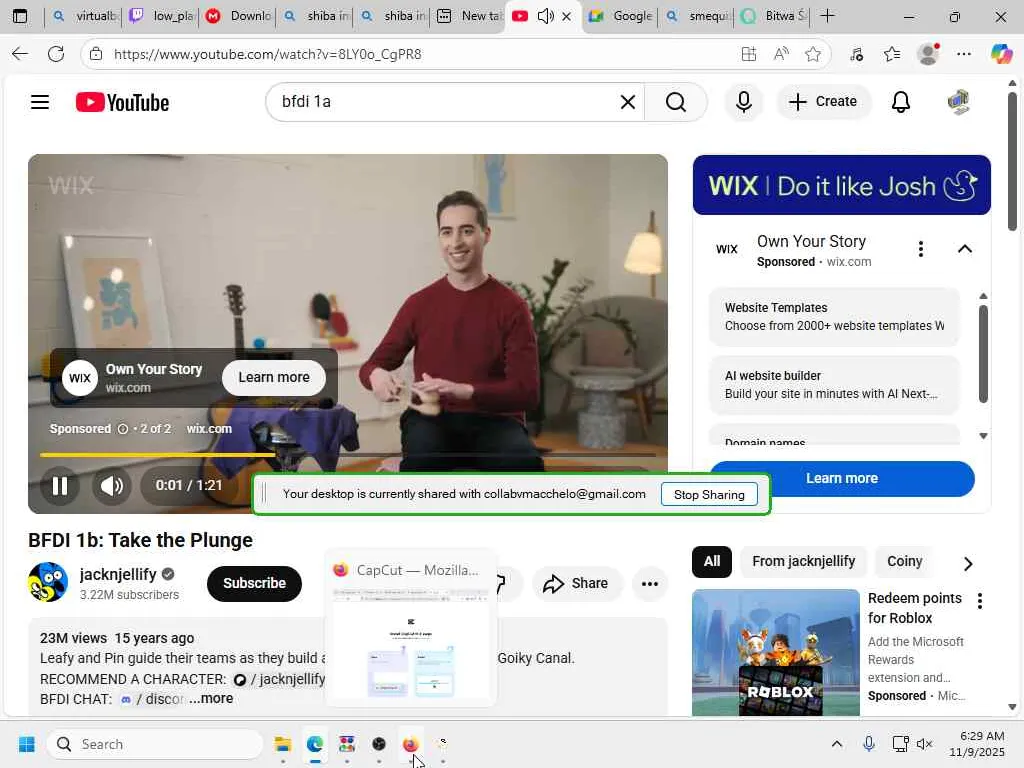
Task: Subscribe to jacknjellify
Action: point(255,583)
